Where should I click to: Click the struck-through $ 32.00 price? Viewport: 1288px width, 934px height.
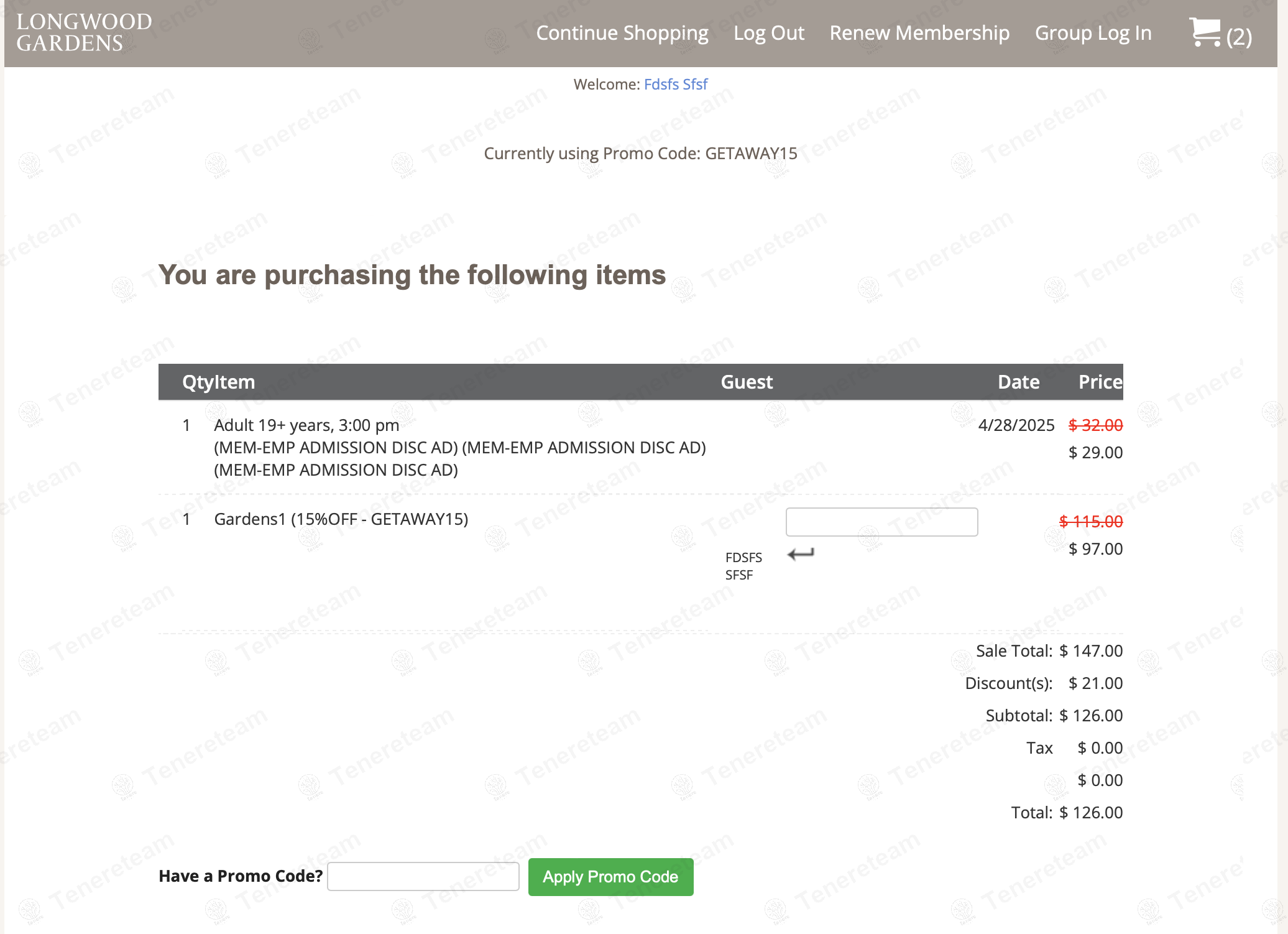point(1095,425)
